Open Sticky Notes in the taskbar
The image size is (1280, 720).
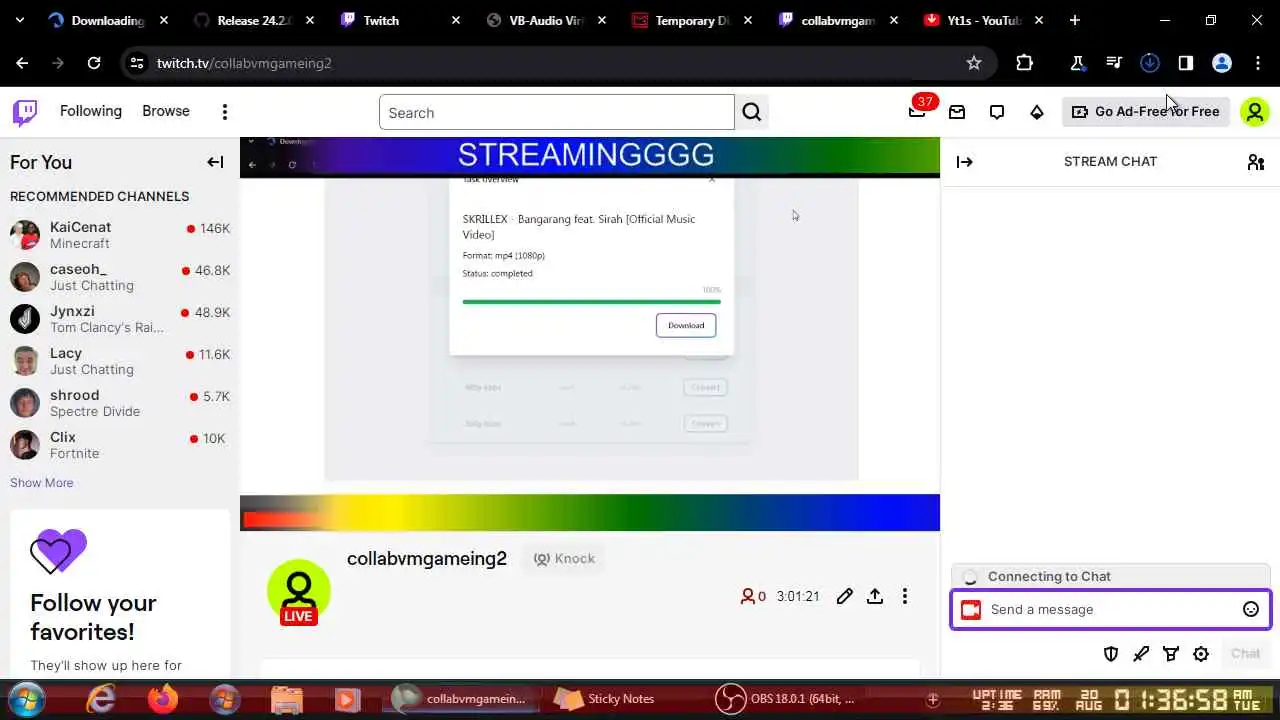[x=605, y=699]
